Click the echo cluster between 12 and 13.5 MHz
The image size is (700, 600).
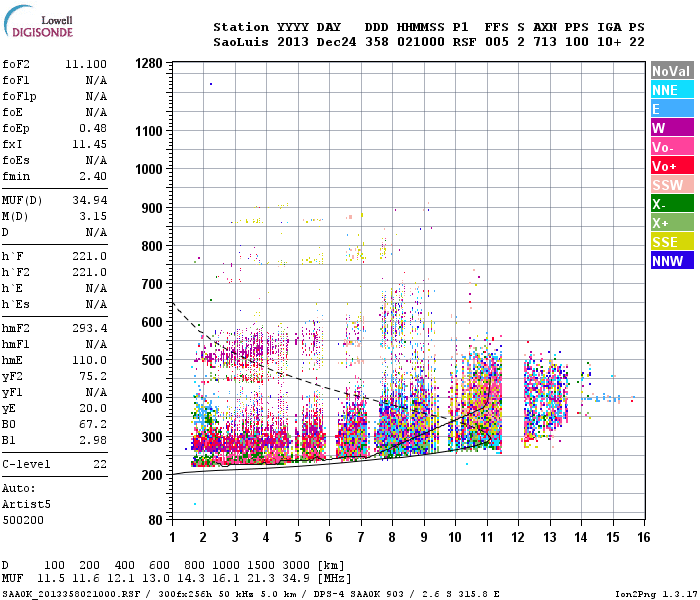tap(546, 398)
